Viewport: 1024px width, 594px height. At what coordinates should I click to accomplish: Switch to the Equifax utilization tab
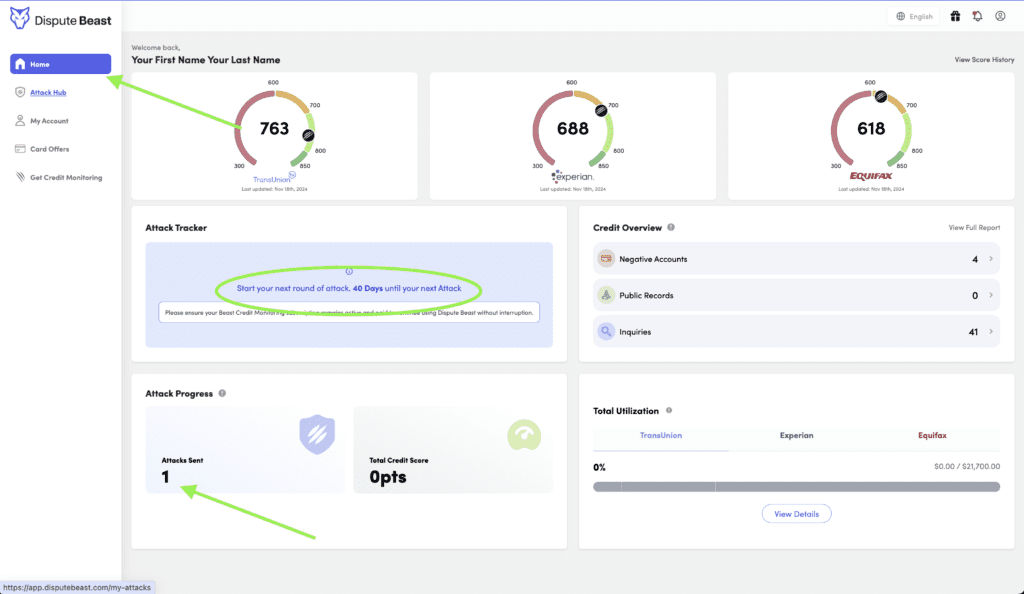coord(931,436)
